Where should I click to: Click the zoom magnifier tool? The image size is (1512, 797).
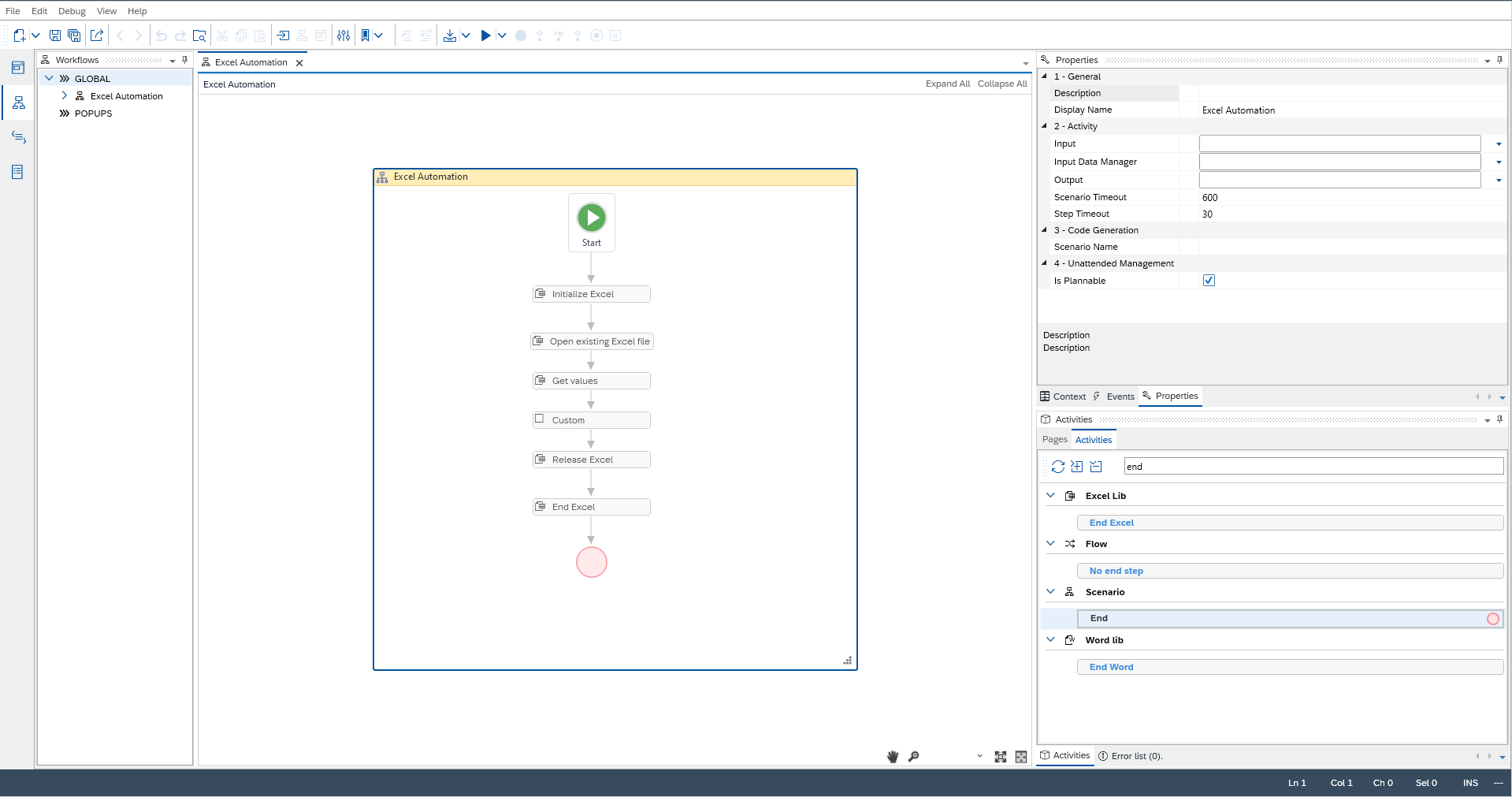914,757
